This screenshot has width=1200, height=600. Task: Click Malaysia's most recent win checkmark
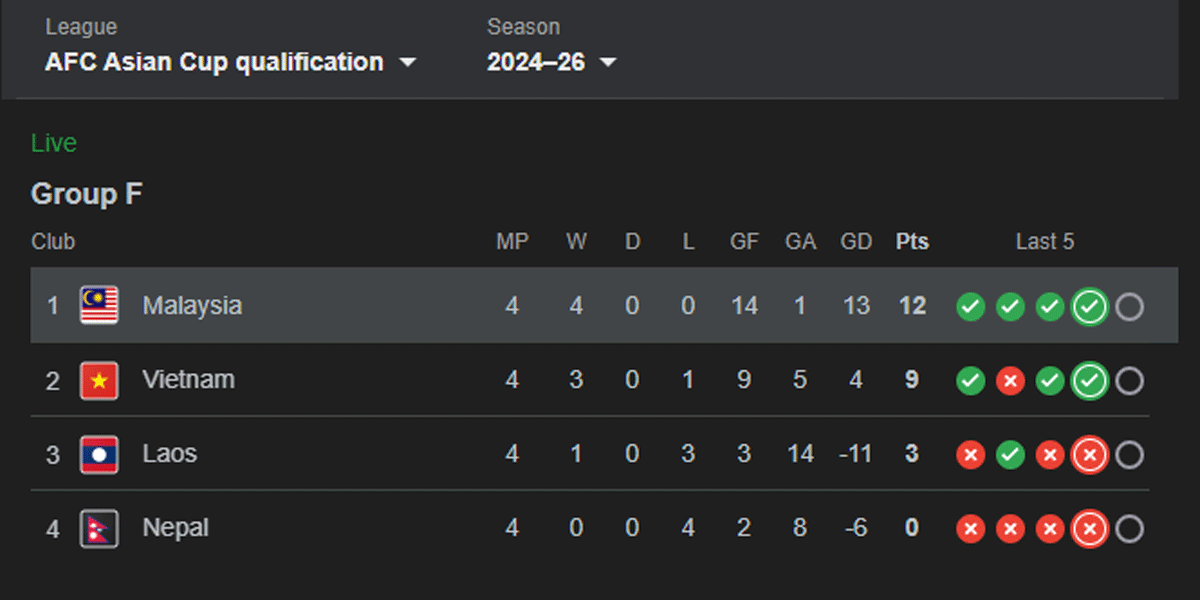(1089, 307)
